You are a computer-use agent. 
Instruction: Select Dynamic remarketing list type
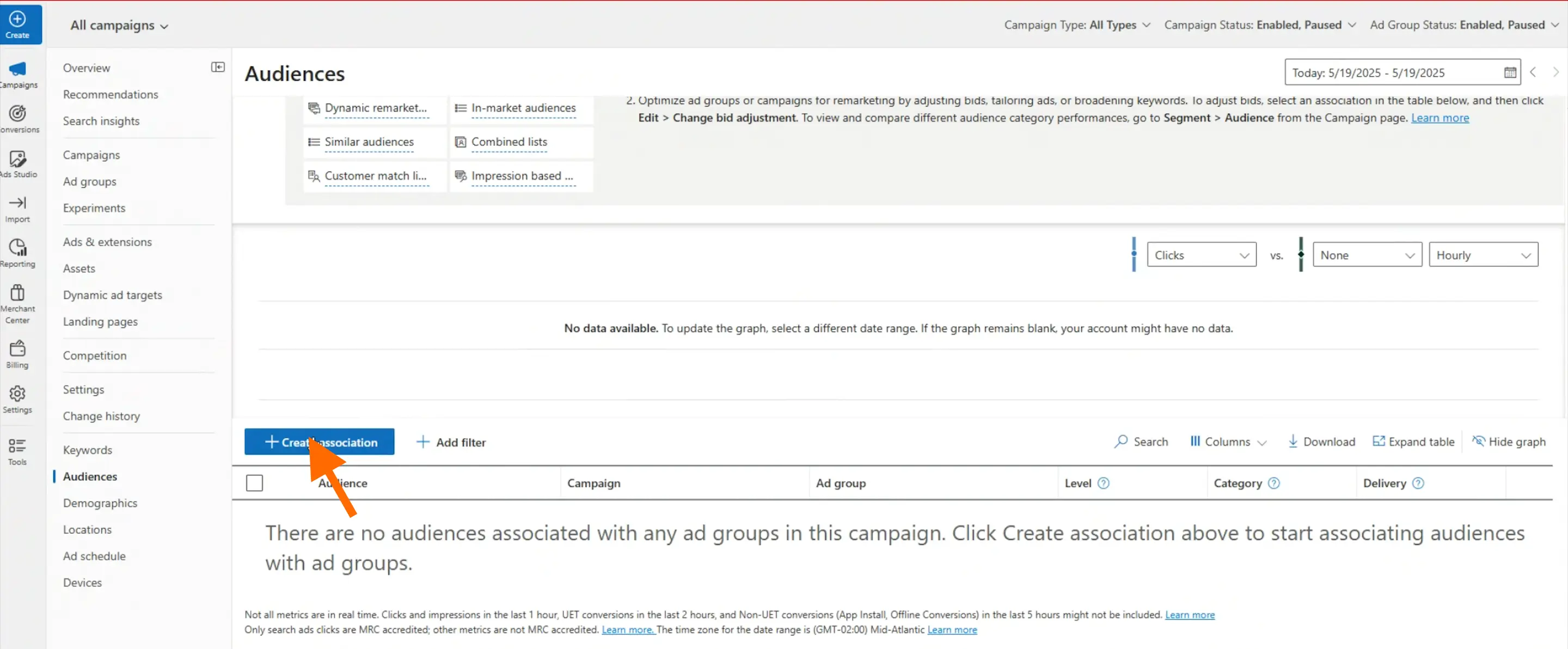pyautogui.click(x=375, y=108)
